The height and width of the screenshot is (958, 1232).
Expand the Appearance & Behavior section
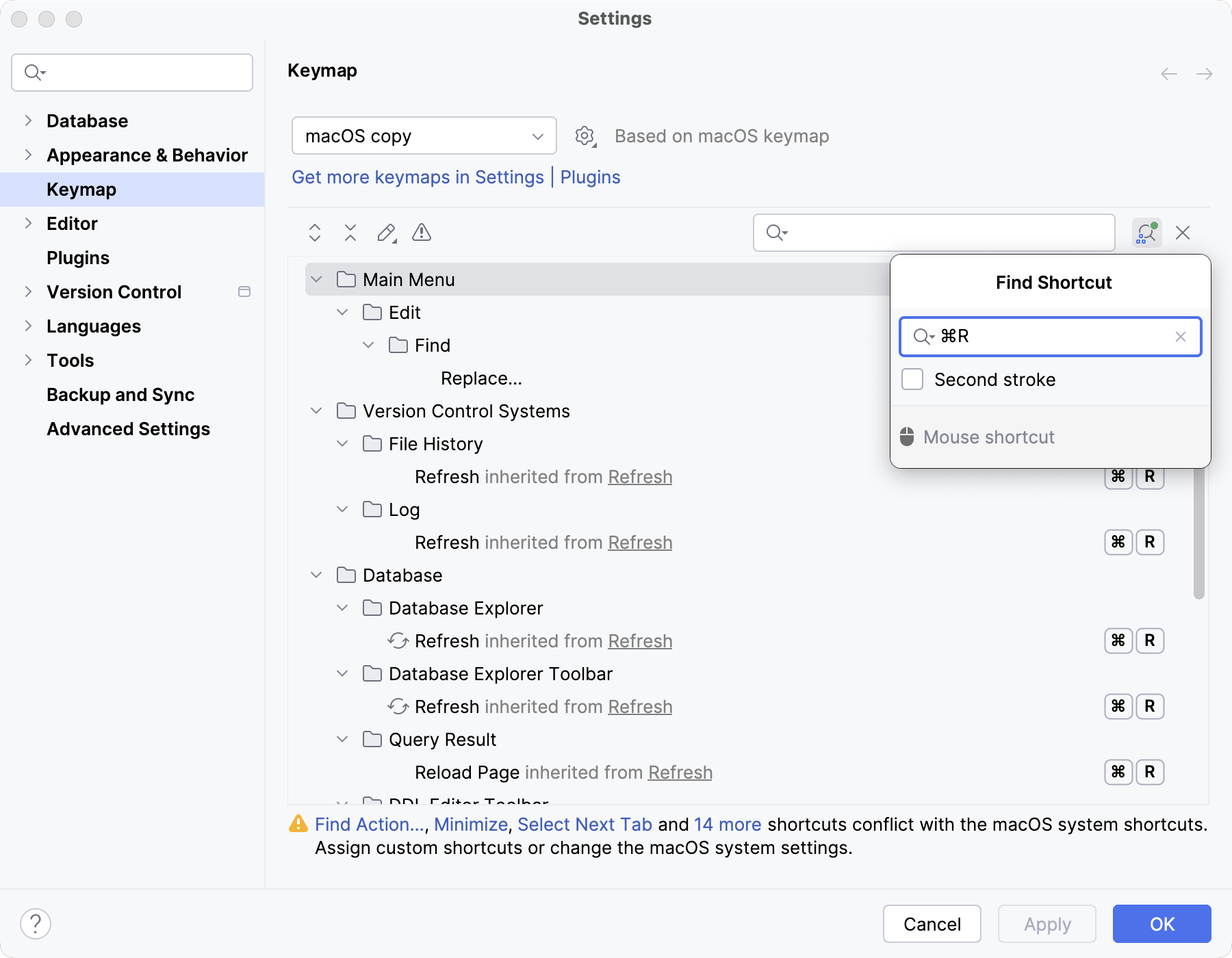(x=27, y=155)
